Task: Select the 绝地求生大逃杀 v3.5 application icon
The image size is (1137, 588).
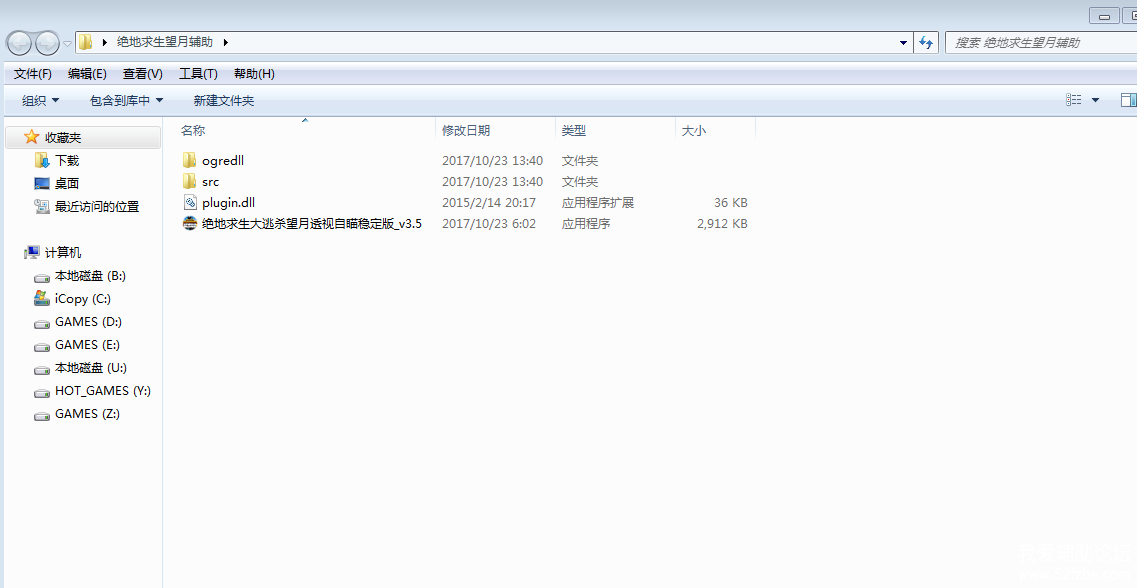Action: pyautogui.click(x=189, y=223)
